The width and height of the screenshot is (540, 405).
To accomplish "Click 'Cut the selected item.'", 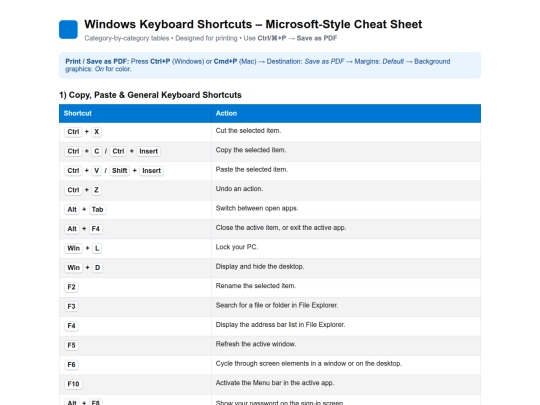I will (248, 131).
